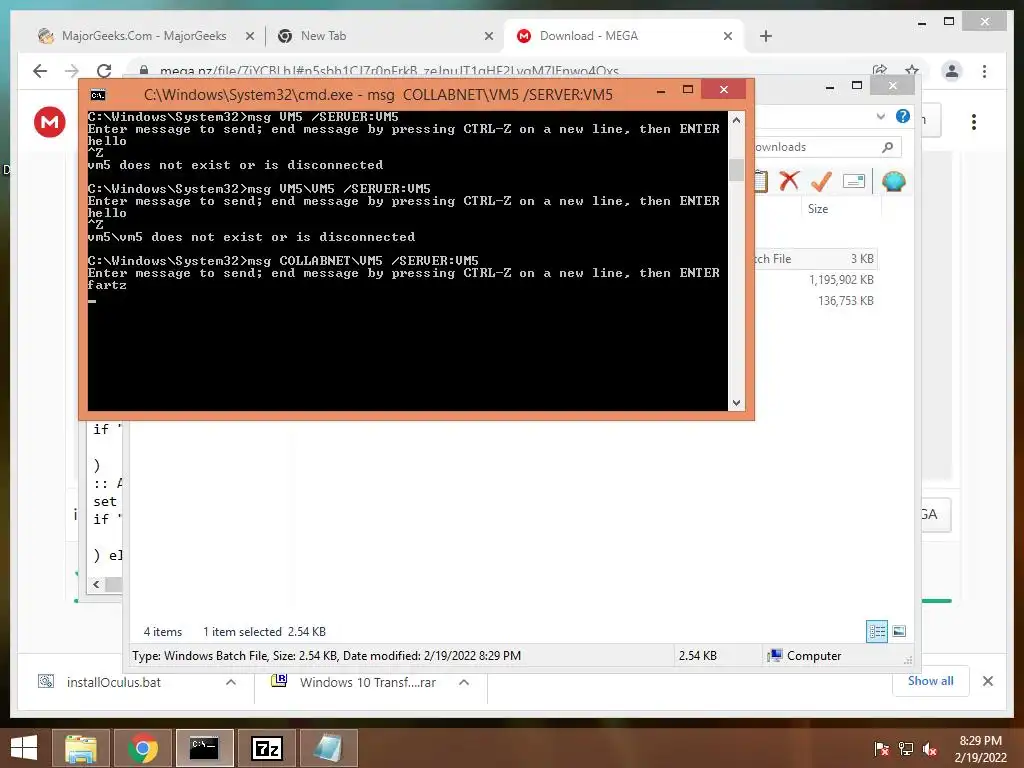Click Show all downloads button

(x=931, y=681)
